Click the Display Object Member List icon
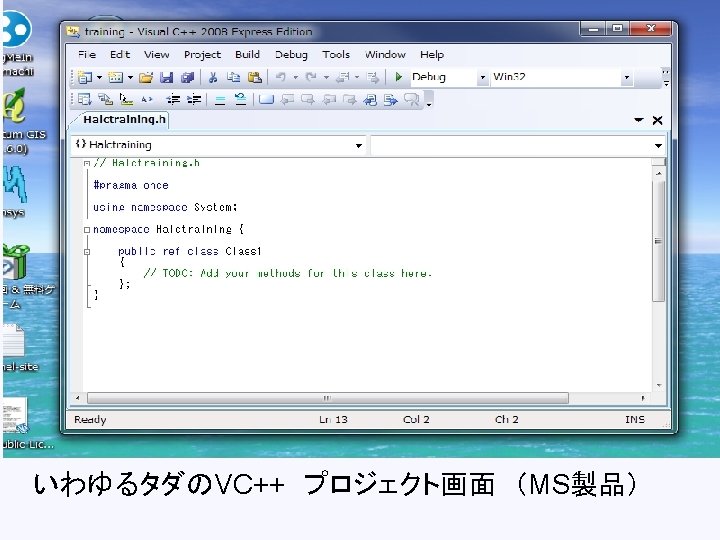 tap(84, 99)
